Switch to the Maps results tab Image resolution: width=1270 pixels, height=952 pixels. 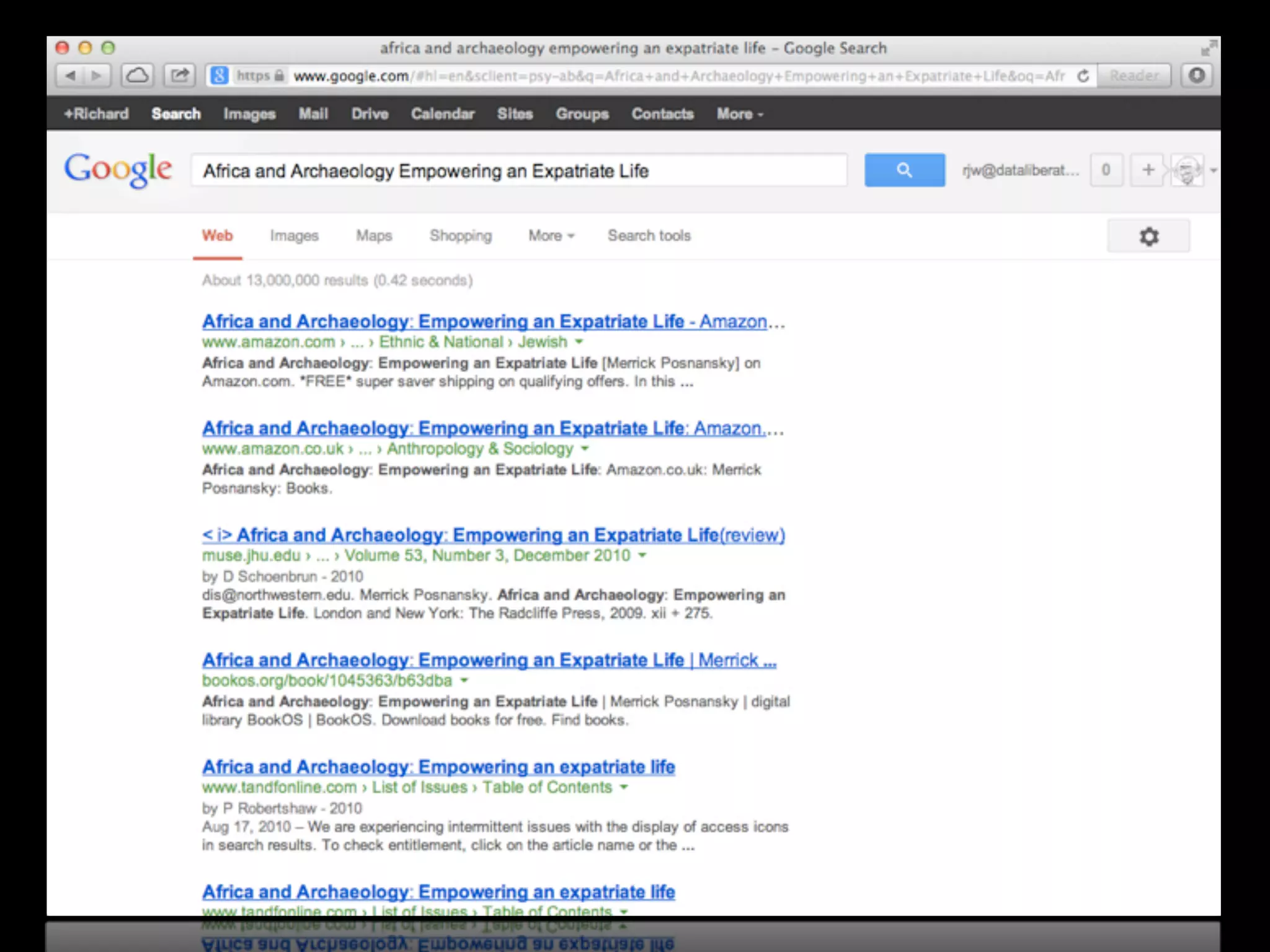[373, 236]
